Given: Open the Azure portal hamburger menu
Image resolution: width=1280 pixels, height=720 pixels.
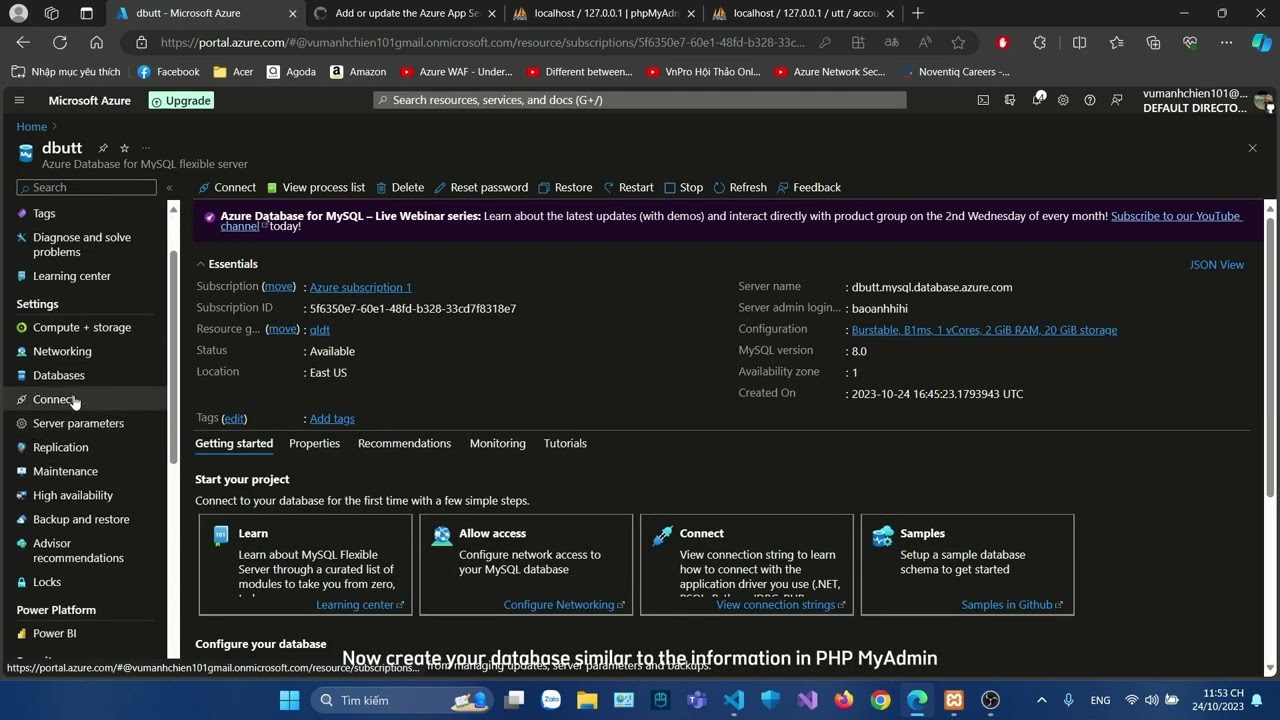Looking at the screenshot, I should [x=19, y=100].
